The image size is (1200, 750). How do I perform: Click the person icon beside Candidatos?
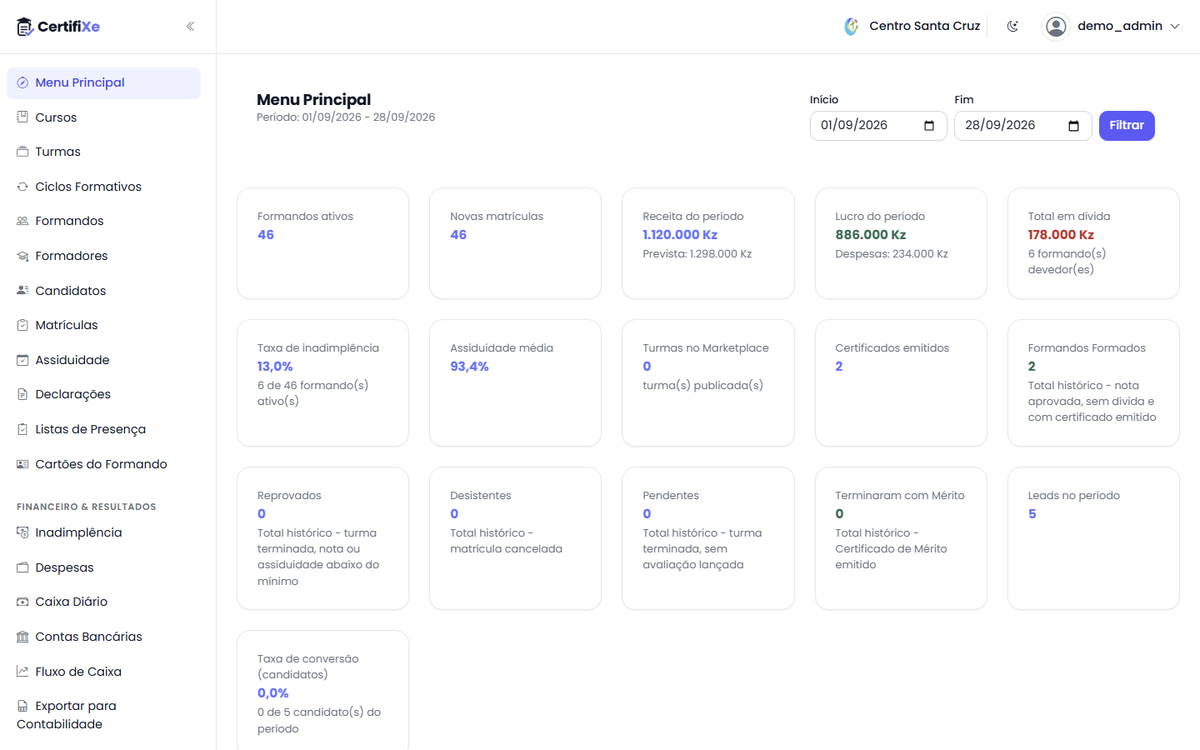tap(23, 291)
